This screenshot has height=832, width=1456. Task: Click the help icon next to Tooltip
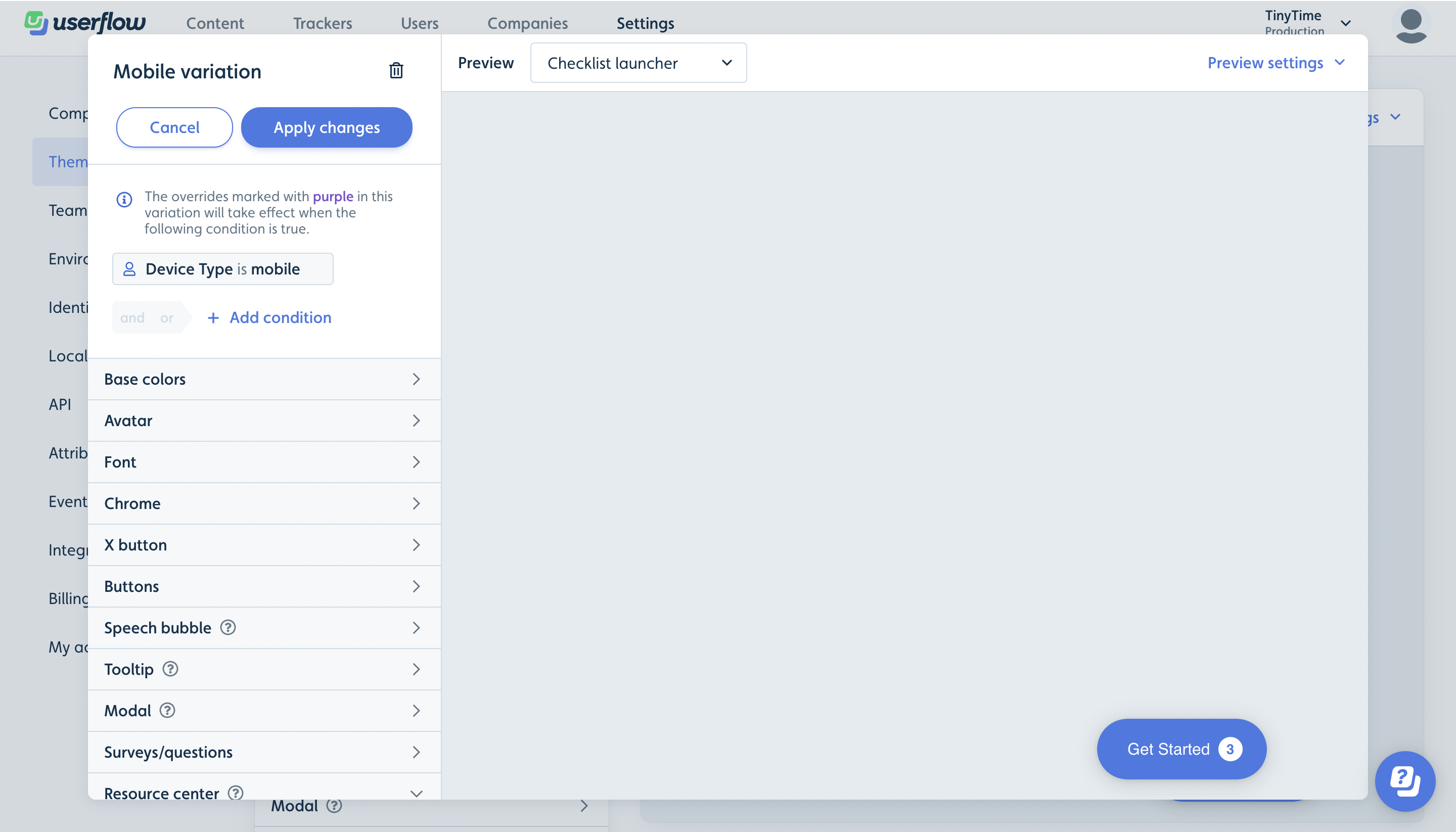point(170,669)
